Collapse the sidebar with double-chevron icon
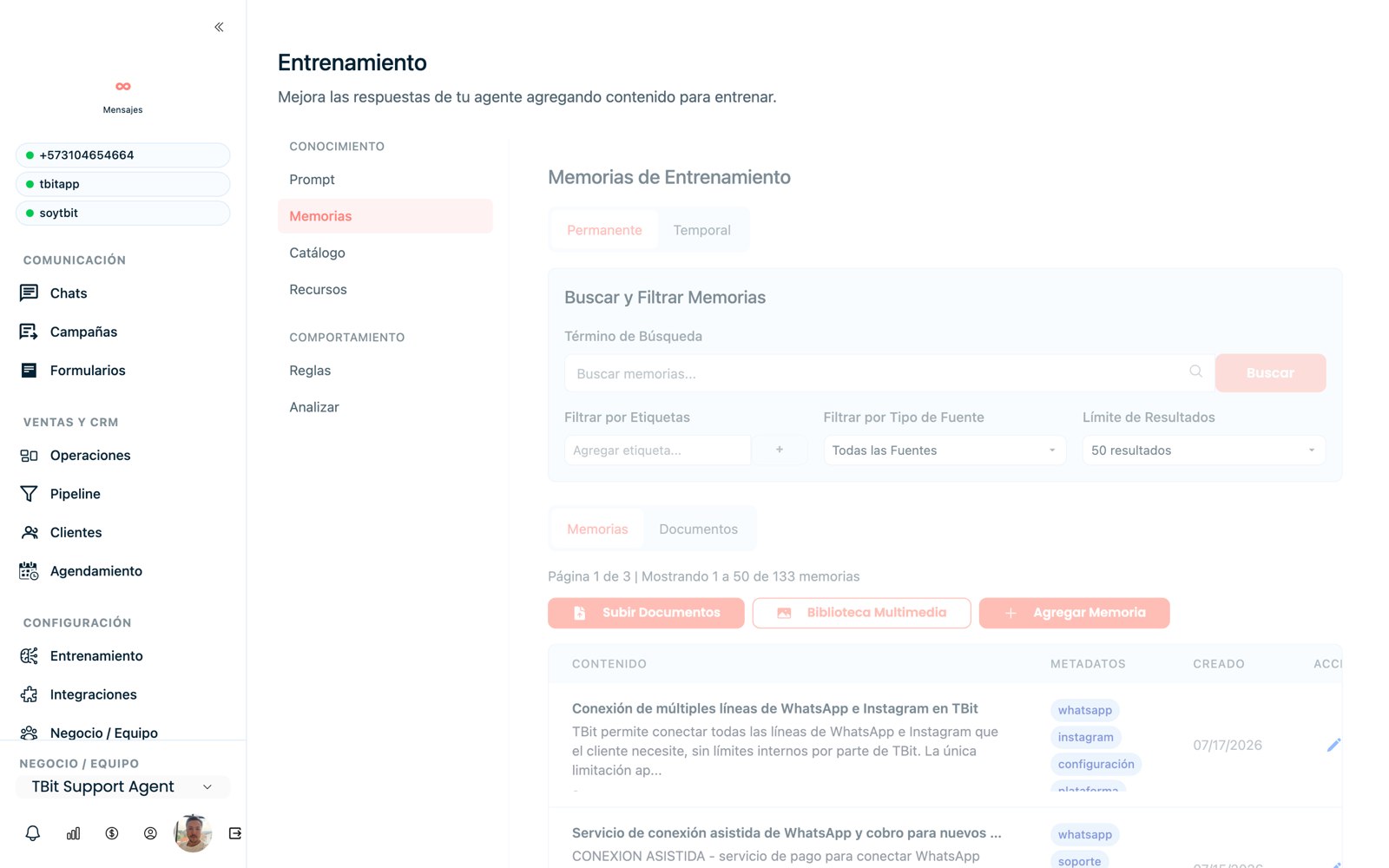Viewport: 1389px width, 868px height. pyautogui.click(x=219, y=27)
